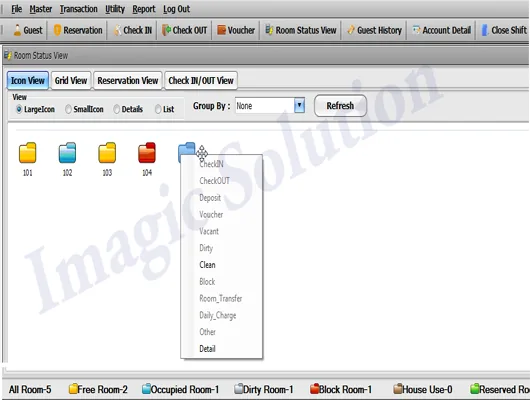Screen dimensions: 530x400
Task: Select the SmallIcon radio button
Action: tap(68, 109)
